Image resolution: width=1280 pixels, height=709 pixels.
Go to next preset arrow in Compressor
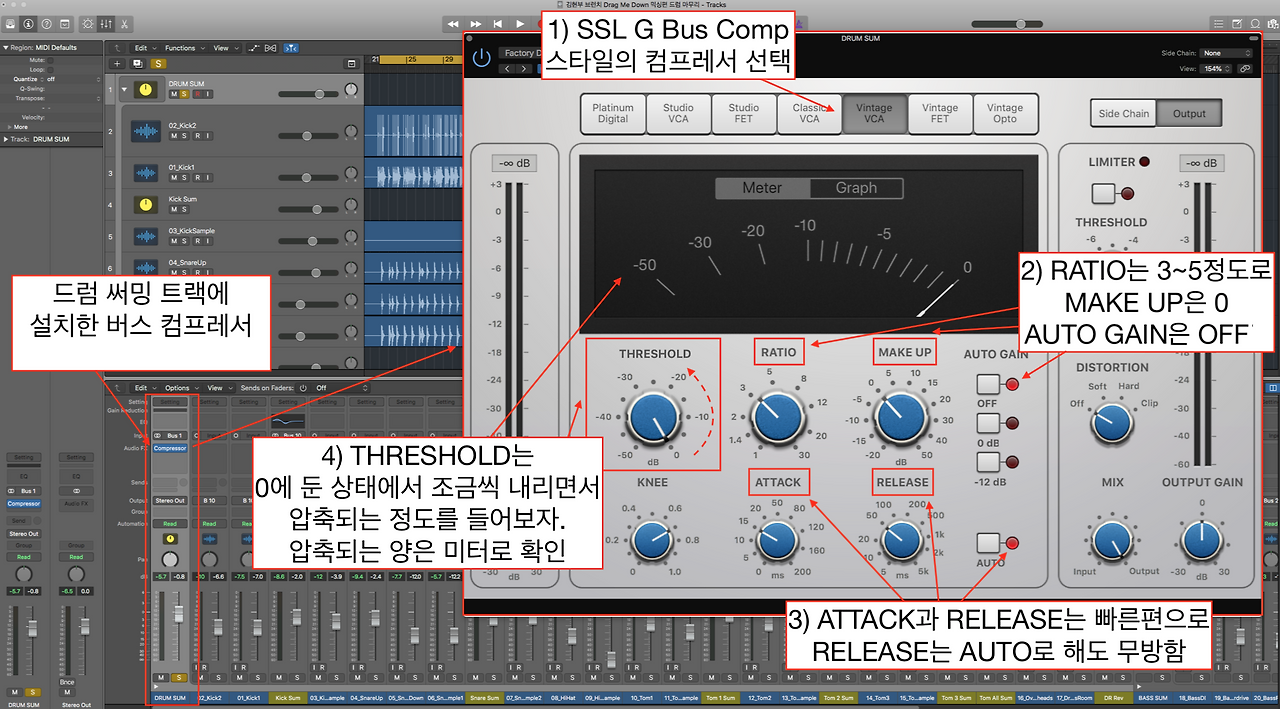525,68
